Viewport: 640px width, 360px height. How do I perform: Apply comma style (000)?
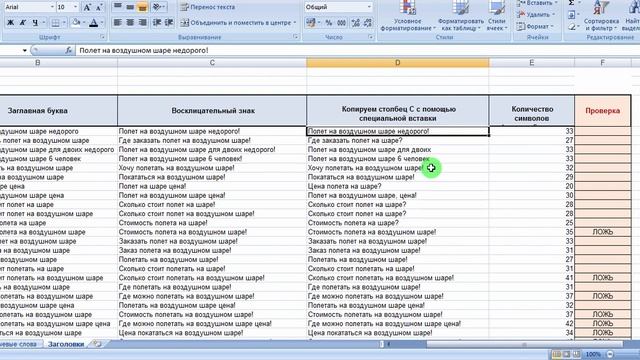342,23
